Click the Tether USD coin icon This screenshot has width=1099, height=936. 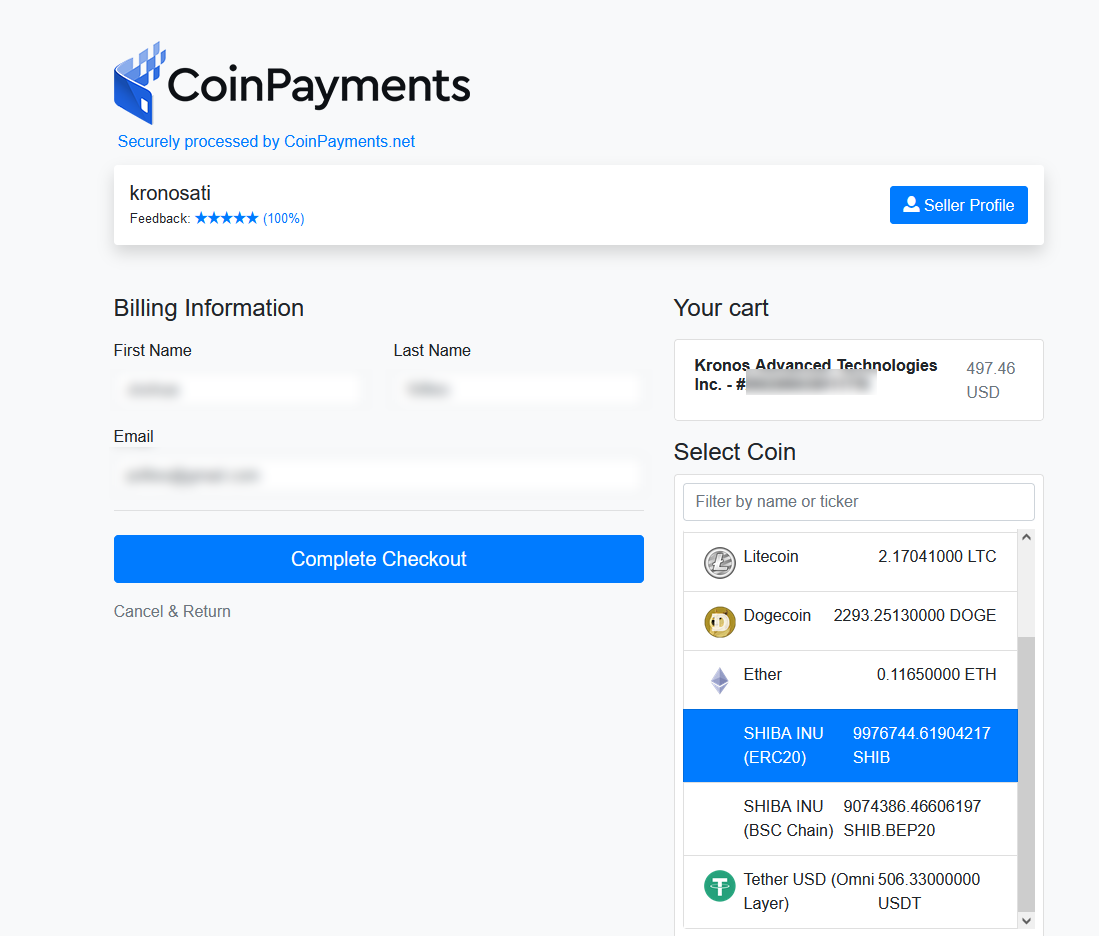tap(719, 886)
